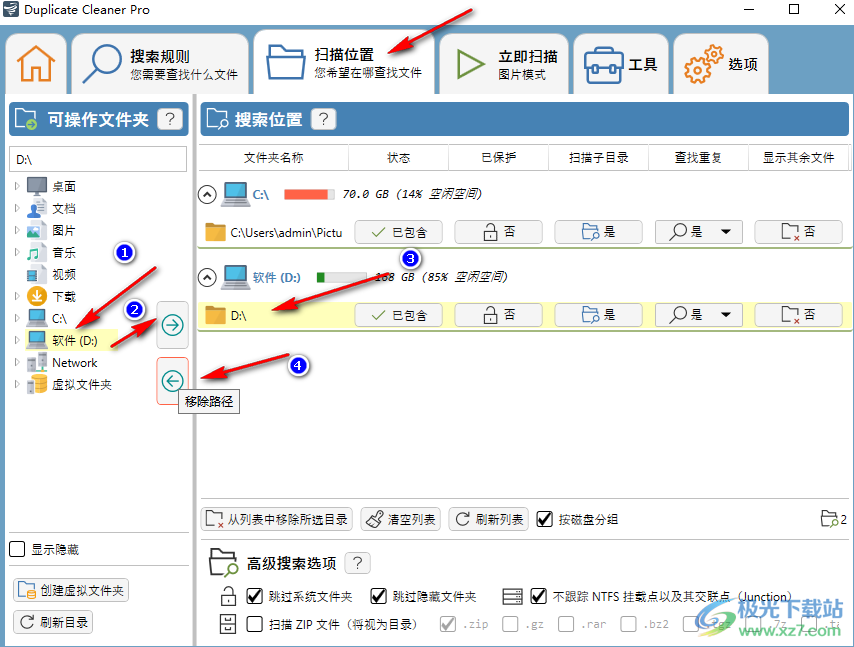Screen dimensions: 854x647
Task: Click the 刷新目录 button
Action: (53, 622)
